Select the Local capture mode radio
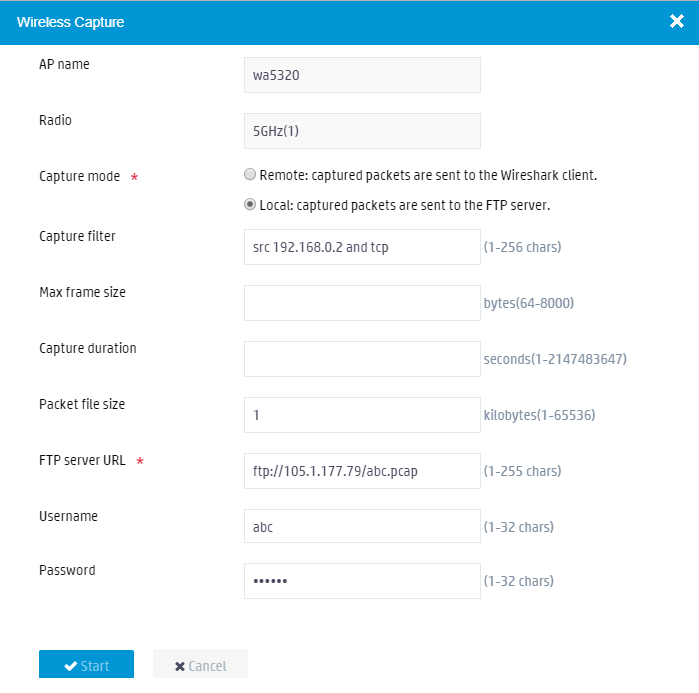699x693 pixels. (x=250, y=205)
